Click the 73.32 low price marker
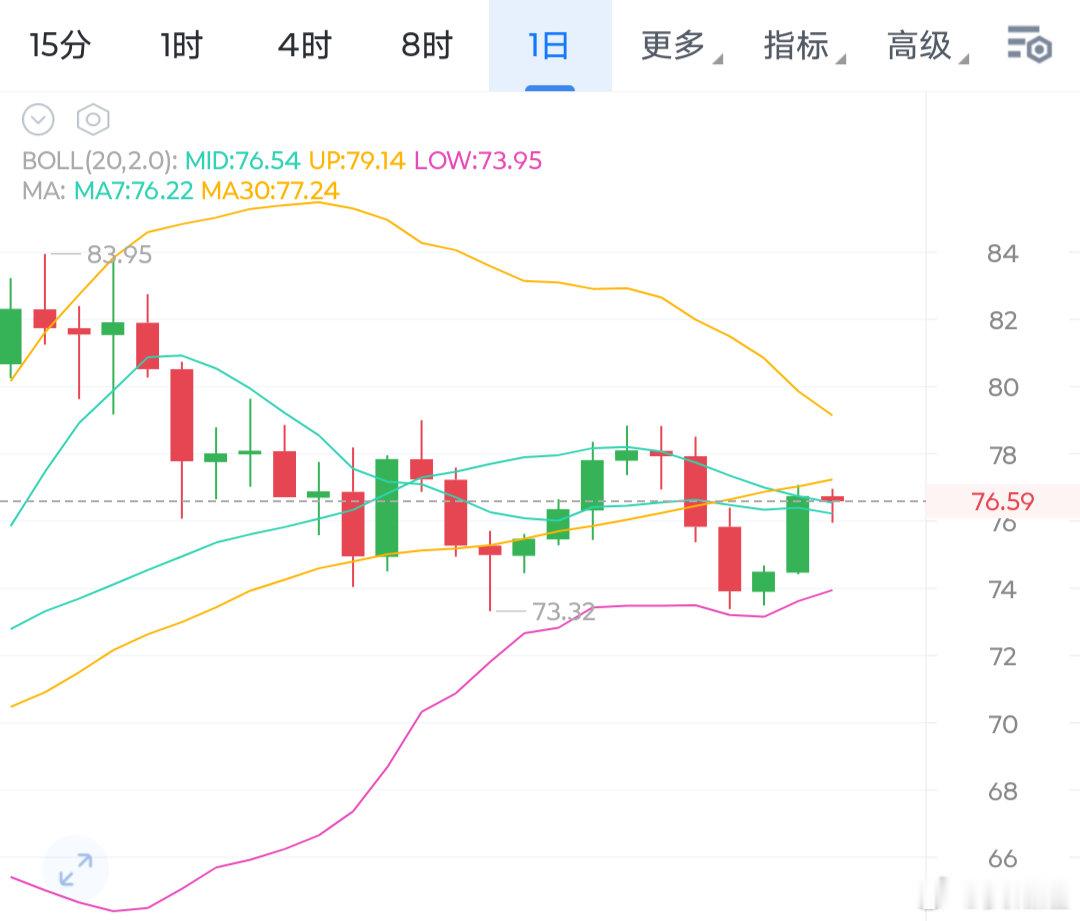The height and width of the screenshot is (921, 1080). tap(563, 611)
